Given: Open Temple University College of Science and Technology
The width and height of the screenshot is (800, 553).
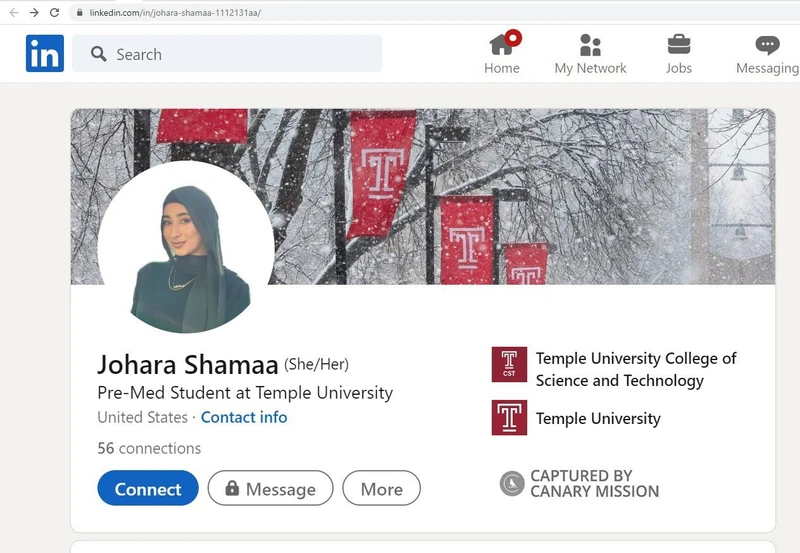Looking at the screenshot, I should tap(636, 369).
